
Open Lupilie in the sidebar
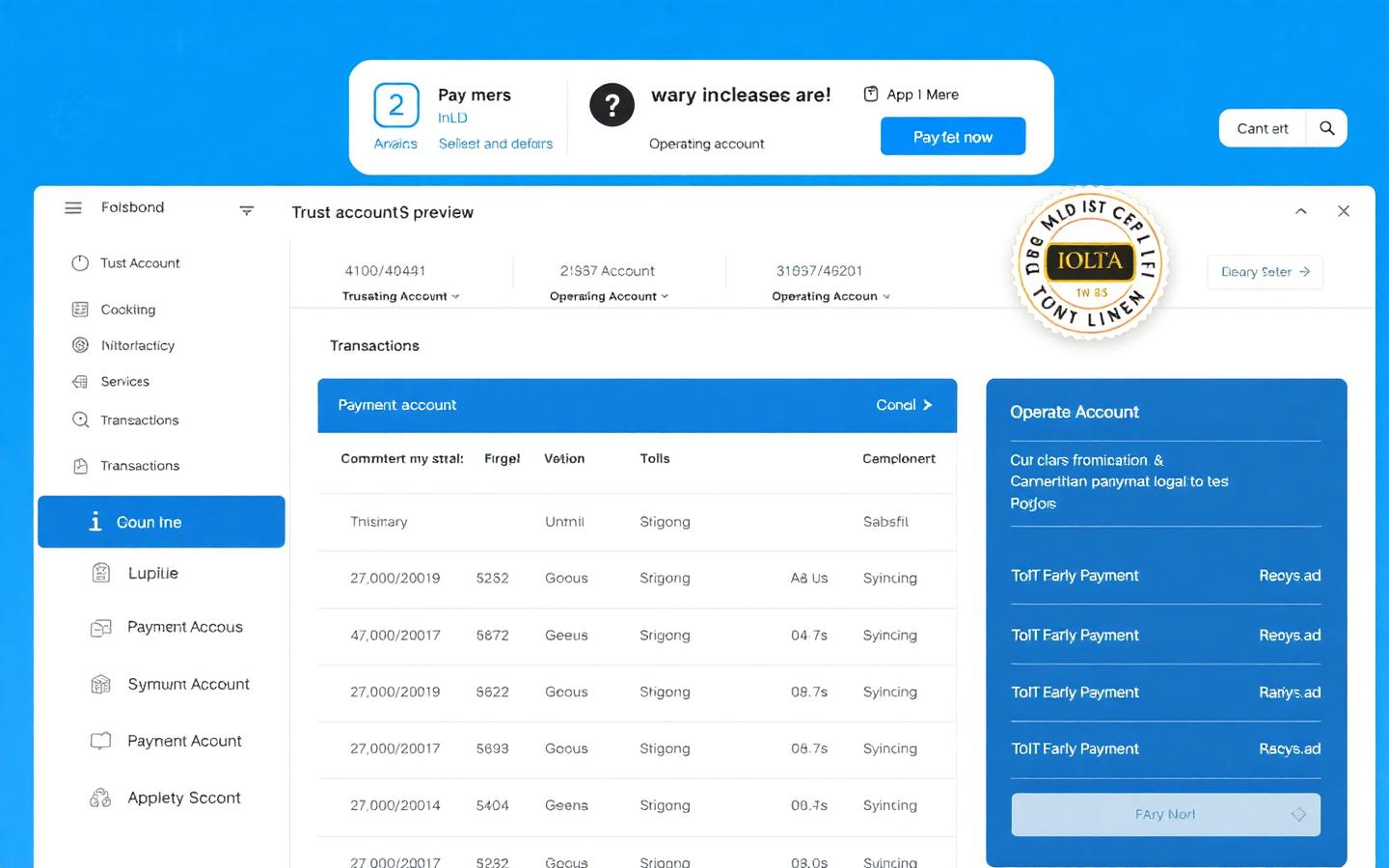152,573
